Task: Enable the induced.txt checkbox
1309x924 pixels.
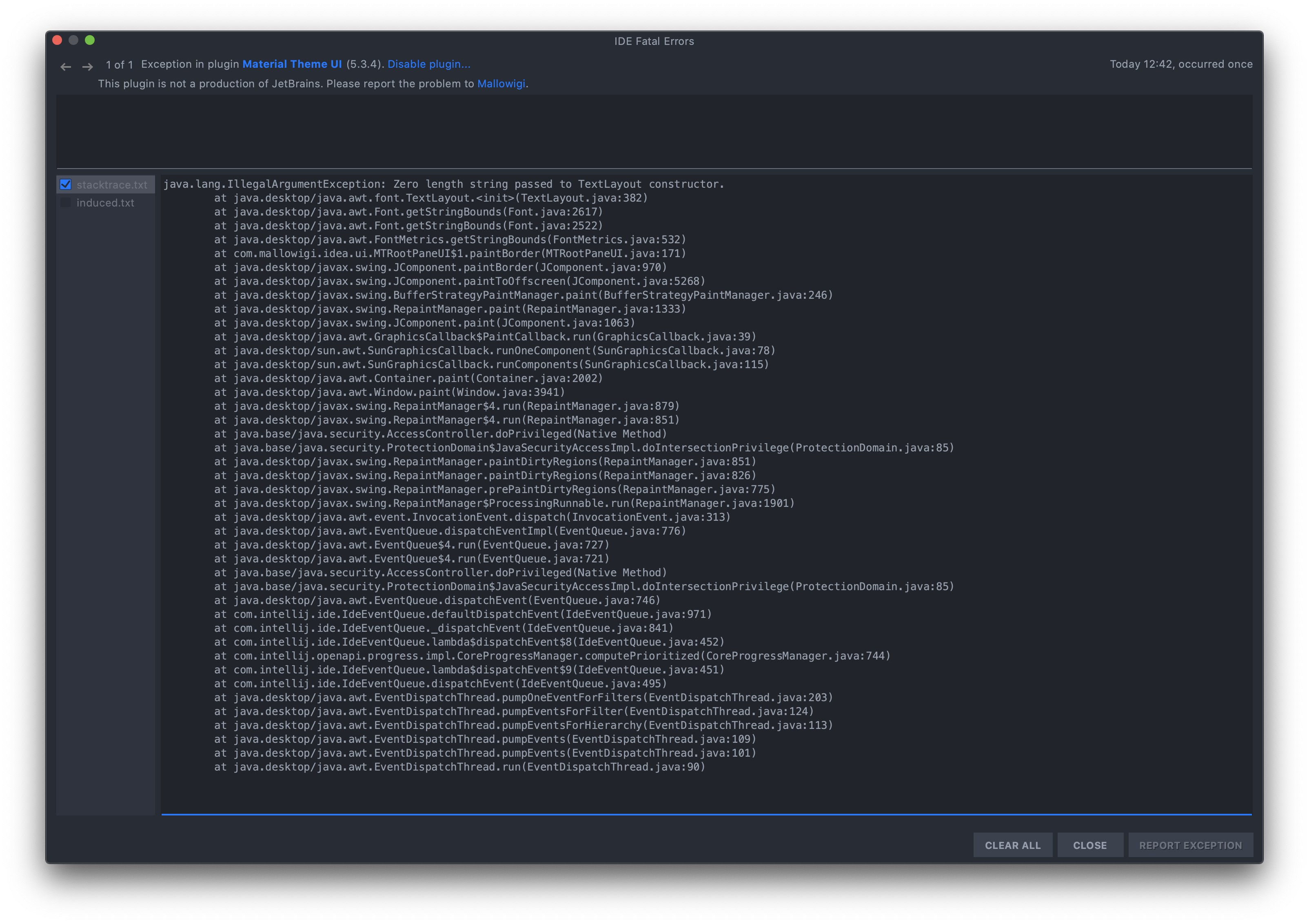Action: (x=66, y=202)
